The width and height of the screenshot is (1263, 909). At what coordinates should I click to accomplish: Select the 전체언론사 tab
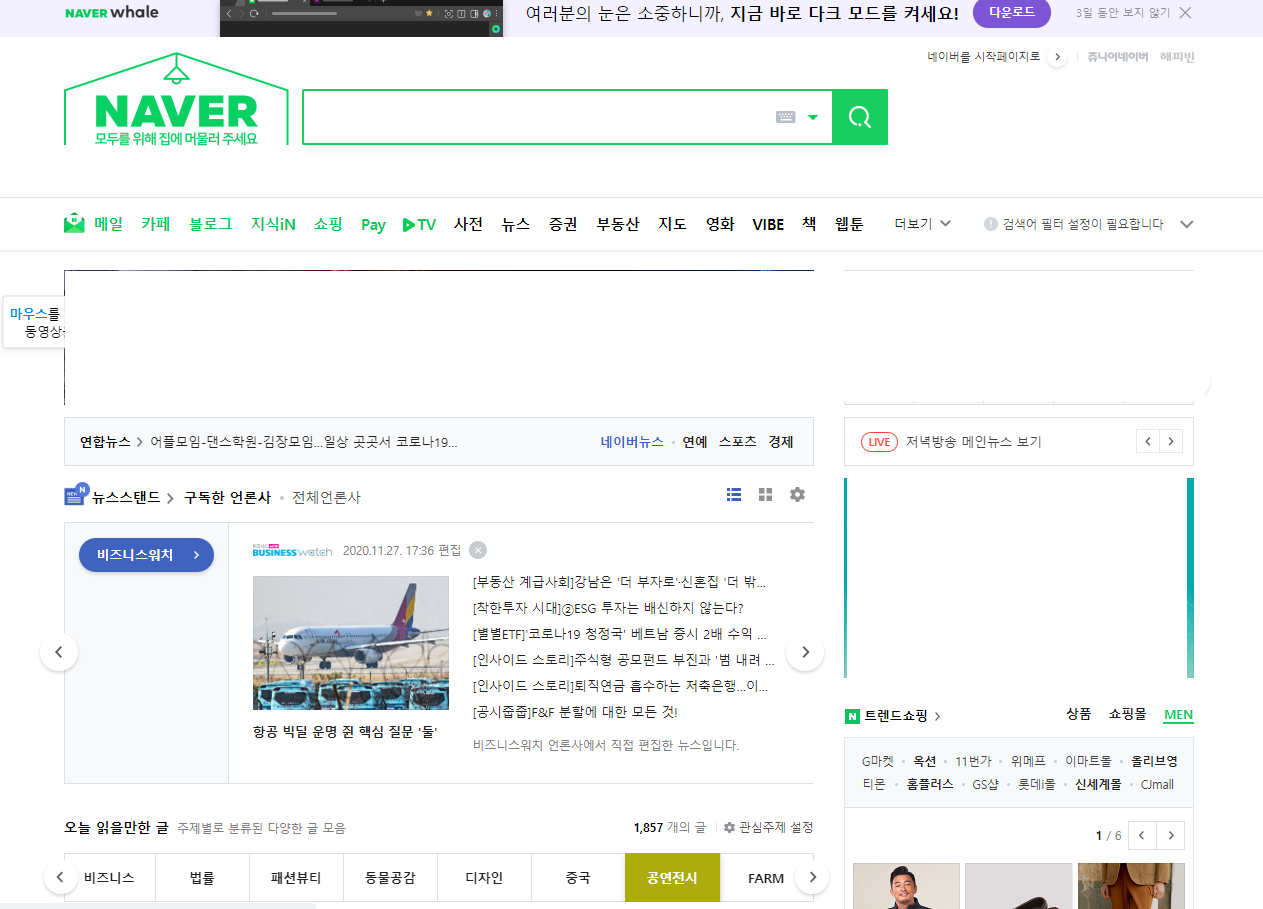pyautogui.click(x=326, y=497)
